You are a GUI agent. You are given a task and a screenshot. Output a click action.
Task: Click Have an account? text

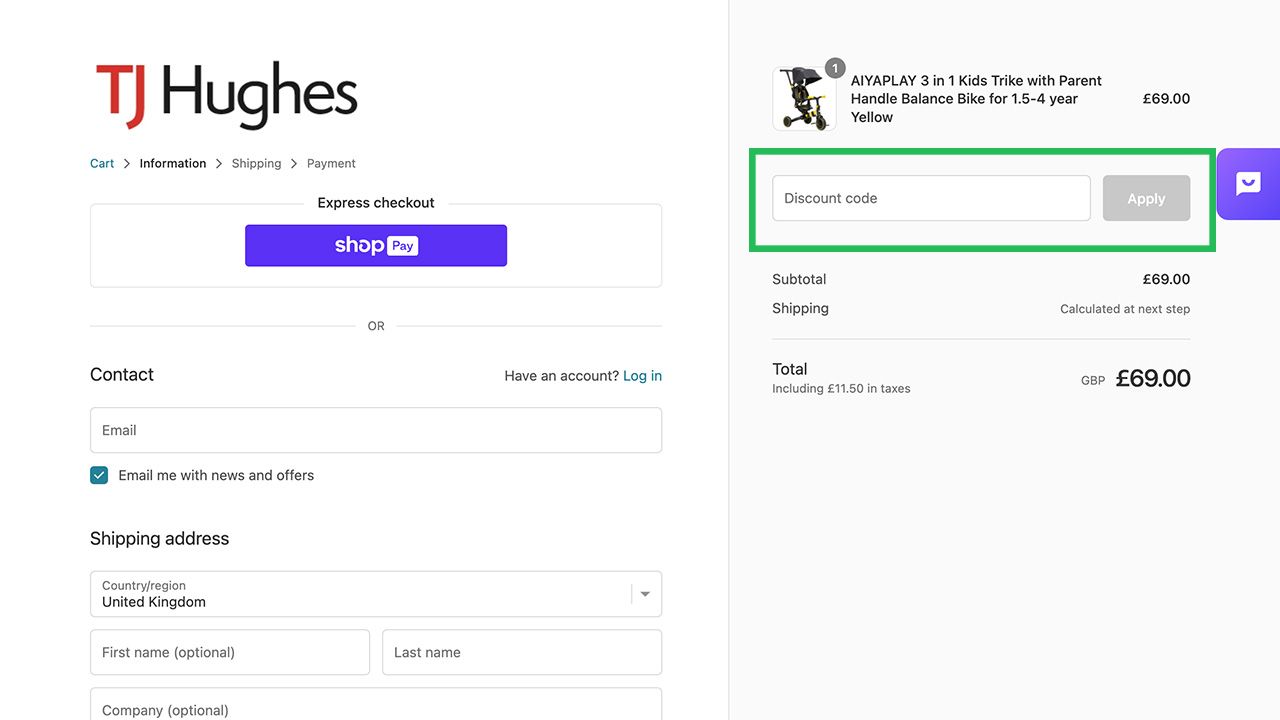click(562, 376)
